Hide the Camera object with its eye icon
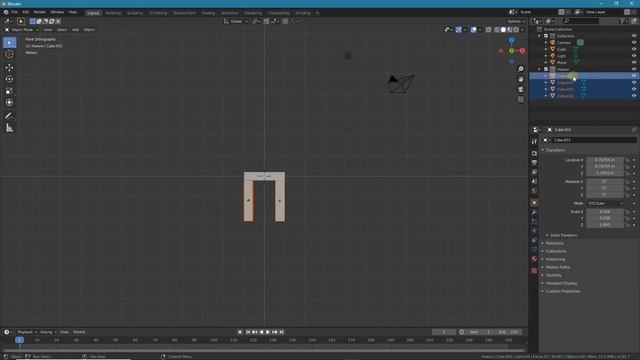 (x=634, y=42)
